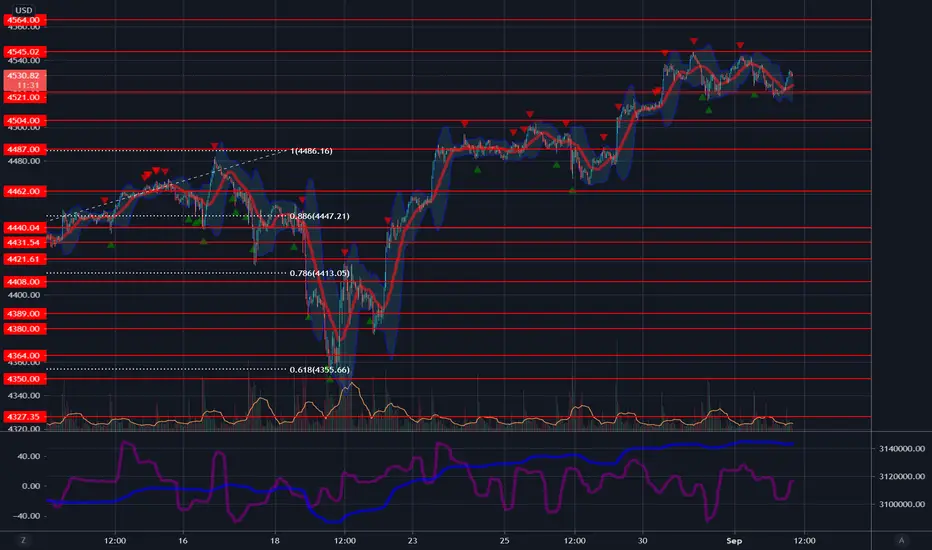Click the 4400.00 price axis tick
Viewport: 932px width, 550px height.
(24, 295)
